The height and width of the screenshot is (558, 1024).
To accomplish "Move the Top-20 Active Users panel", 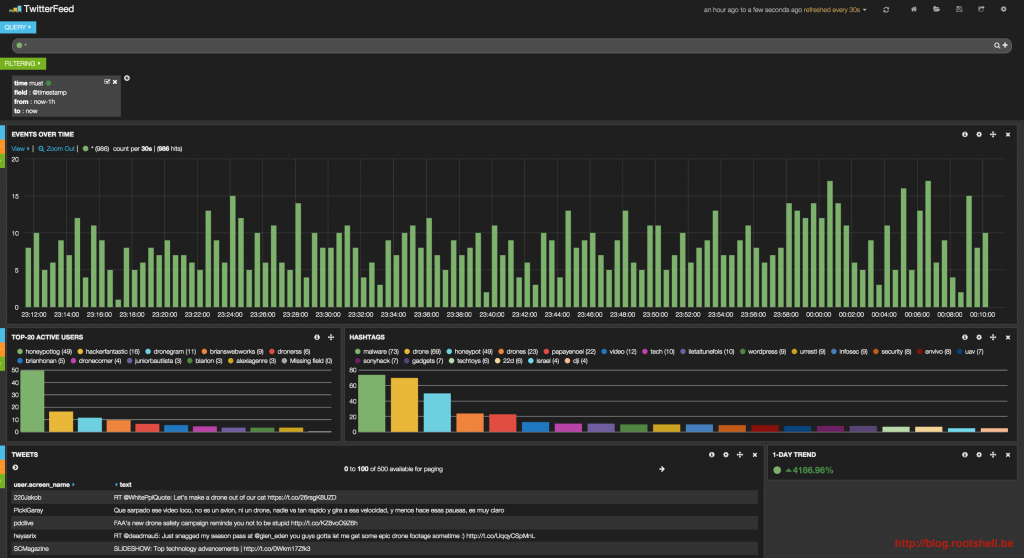I will 331,337.
